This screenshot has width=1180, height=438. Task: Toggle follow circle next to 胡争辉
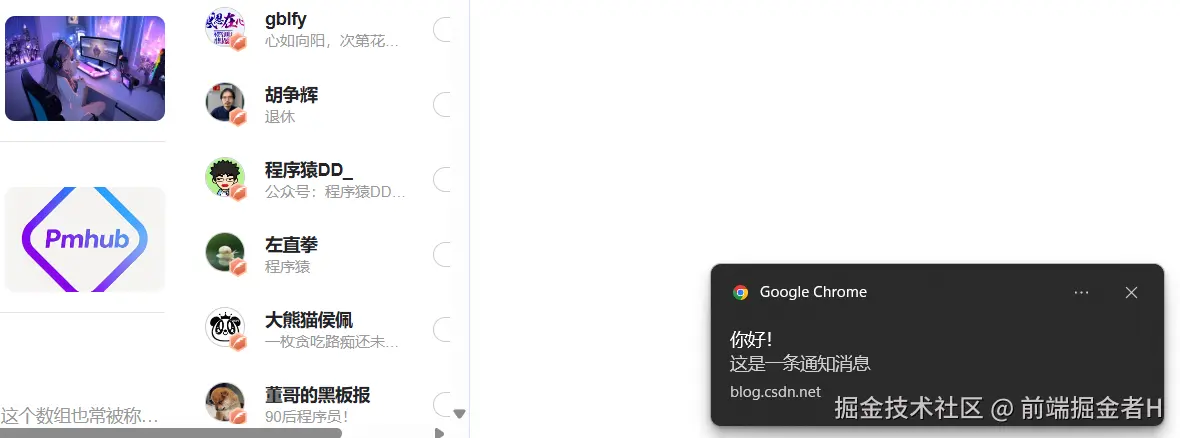pos(442,105)
